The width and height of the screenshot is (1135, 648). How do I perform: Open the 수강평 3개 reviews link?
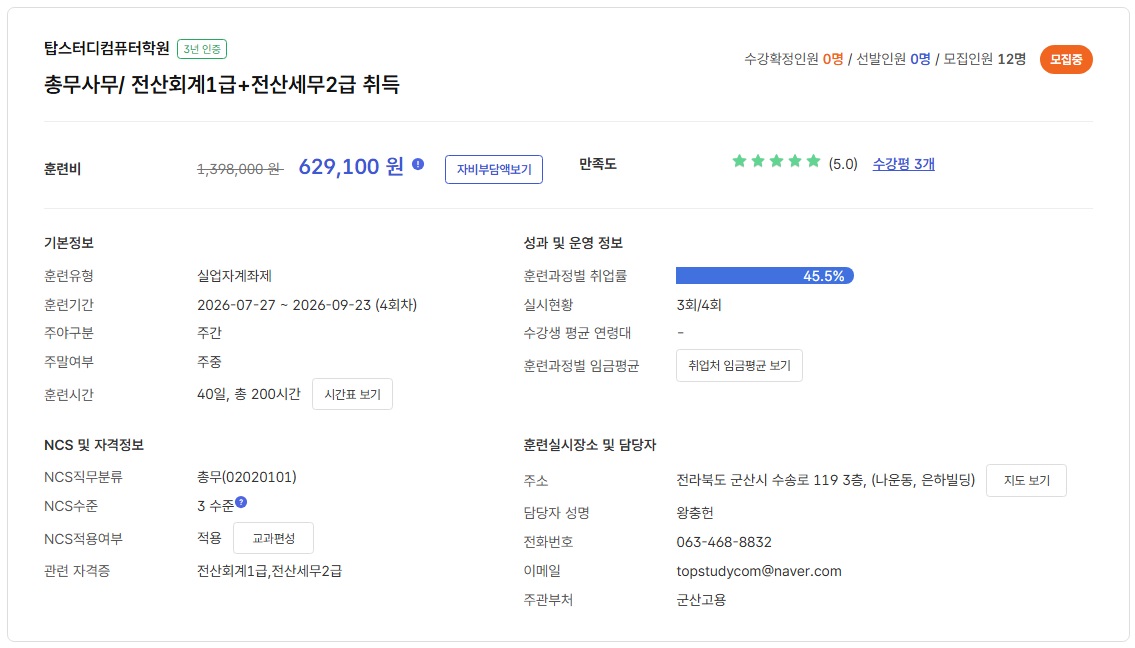click(903, 164)
